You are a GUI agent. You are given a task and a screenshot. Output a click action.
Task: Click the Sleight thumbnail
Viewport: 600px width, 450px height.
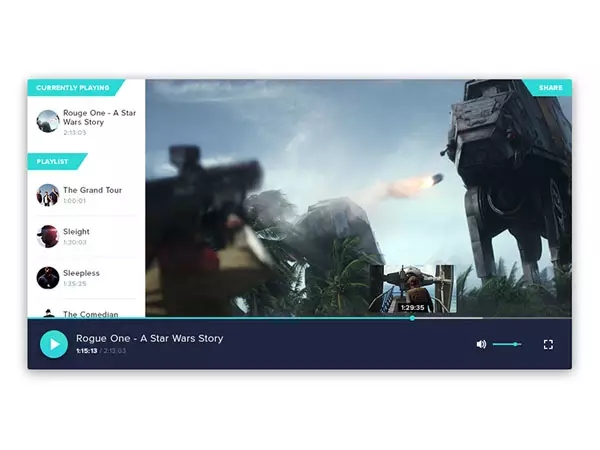[48, 236]
